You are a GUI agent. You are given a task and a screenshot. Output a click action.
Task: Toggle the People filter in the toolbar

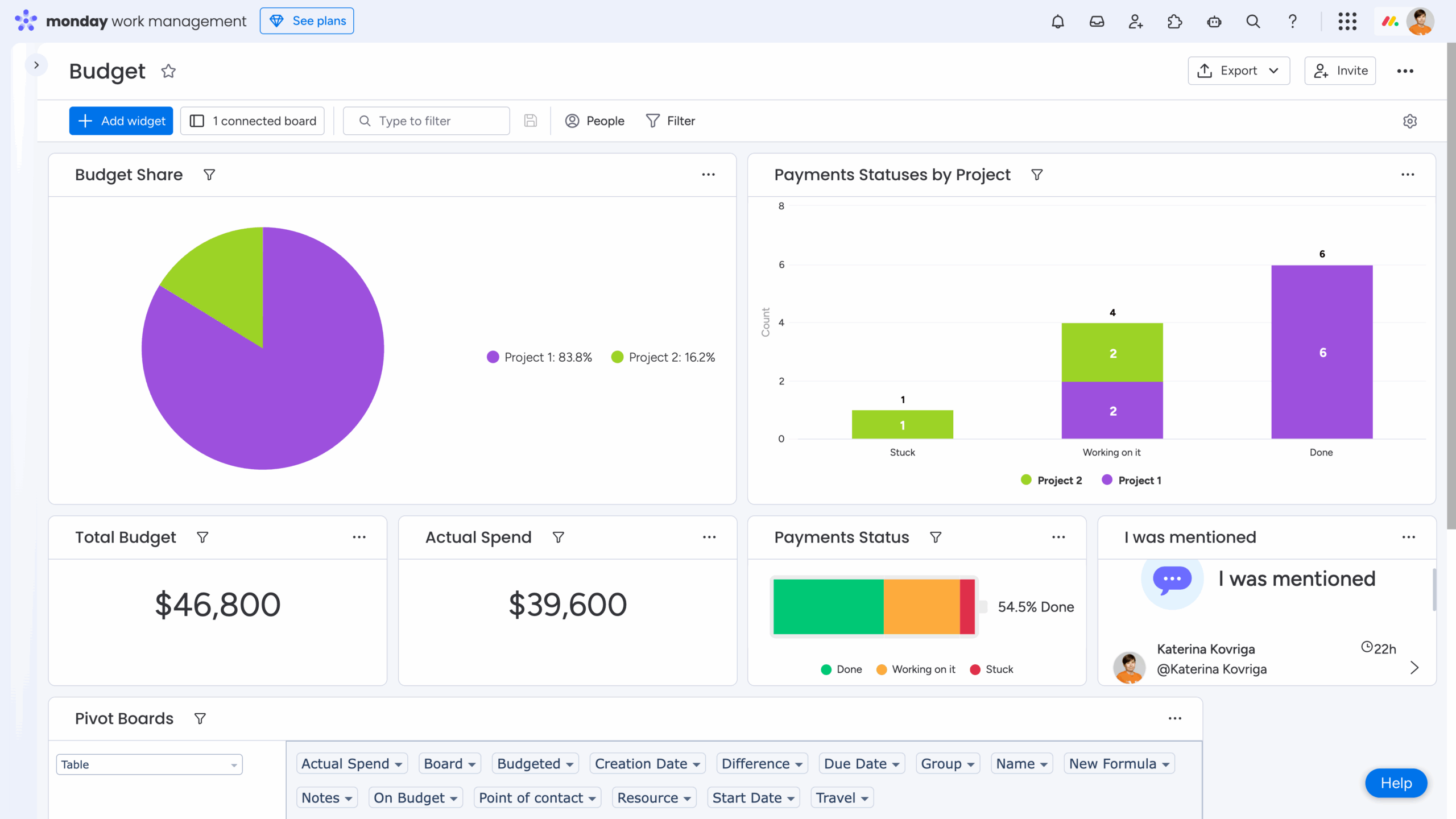(594, 121)
